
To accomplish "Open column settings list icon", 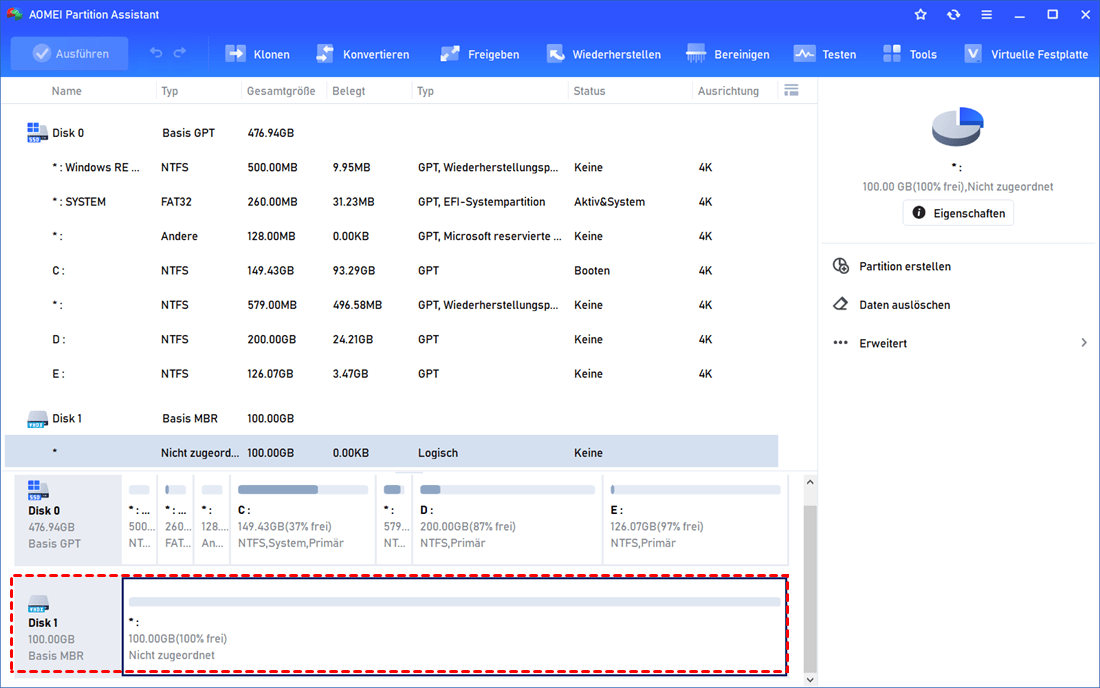I will click(x=791, y=91).
